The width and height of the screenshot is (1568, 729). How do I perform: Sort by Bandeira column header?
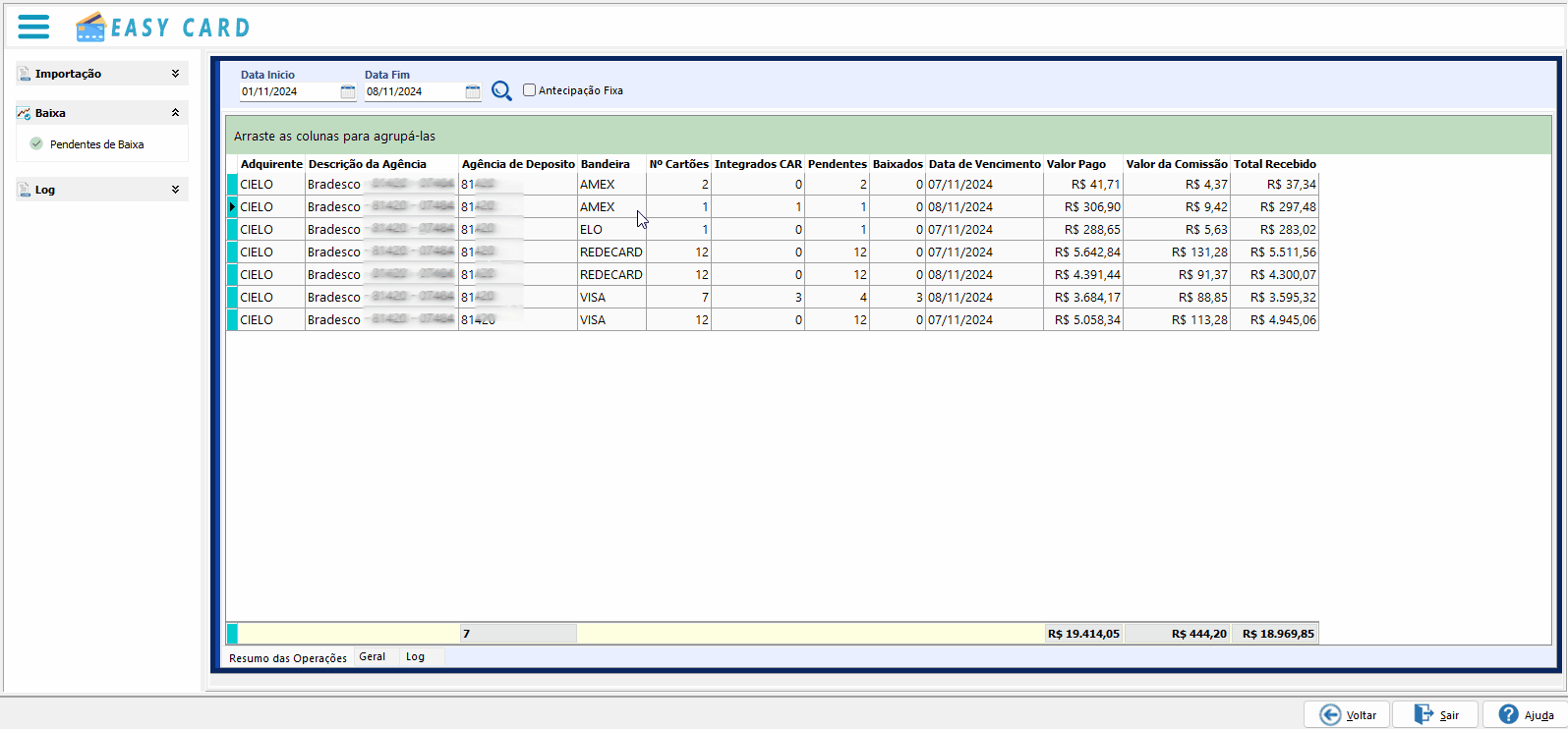click(611, 164)
